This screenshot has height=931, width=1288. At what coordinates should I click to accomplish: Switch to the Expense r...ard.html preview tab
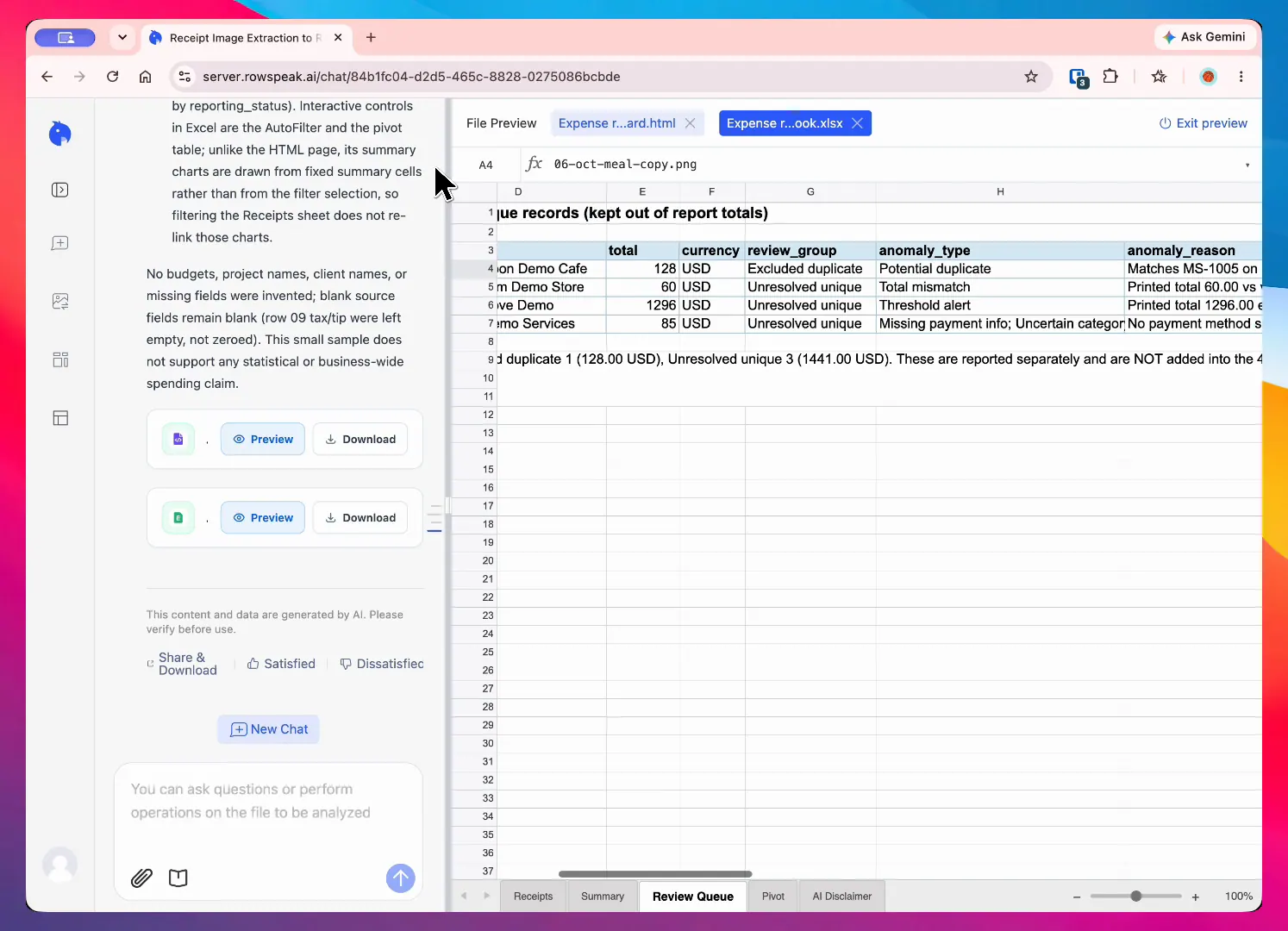pyautogui.click(x=616, y=123)
